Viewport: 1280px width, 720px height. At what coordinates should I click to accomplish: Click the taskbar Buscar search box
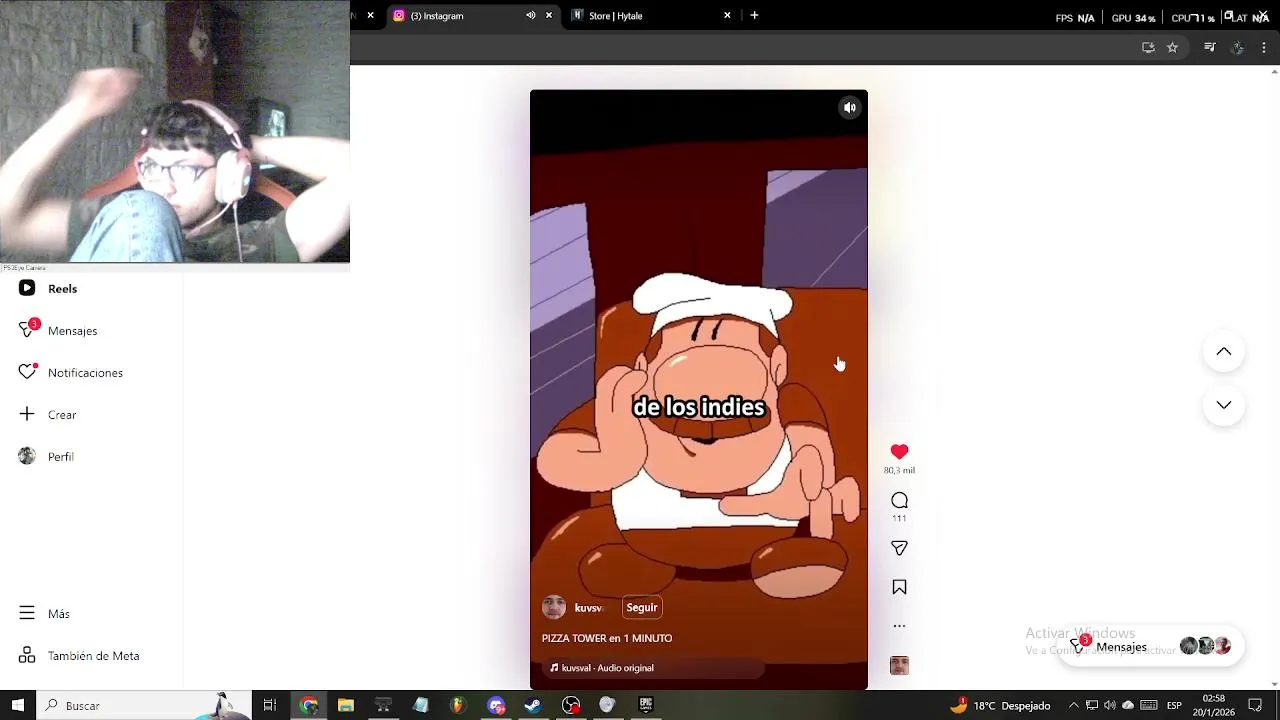coord(140,705)
